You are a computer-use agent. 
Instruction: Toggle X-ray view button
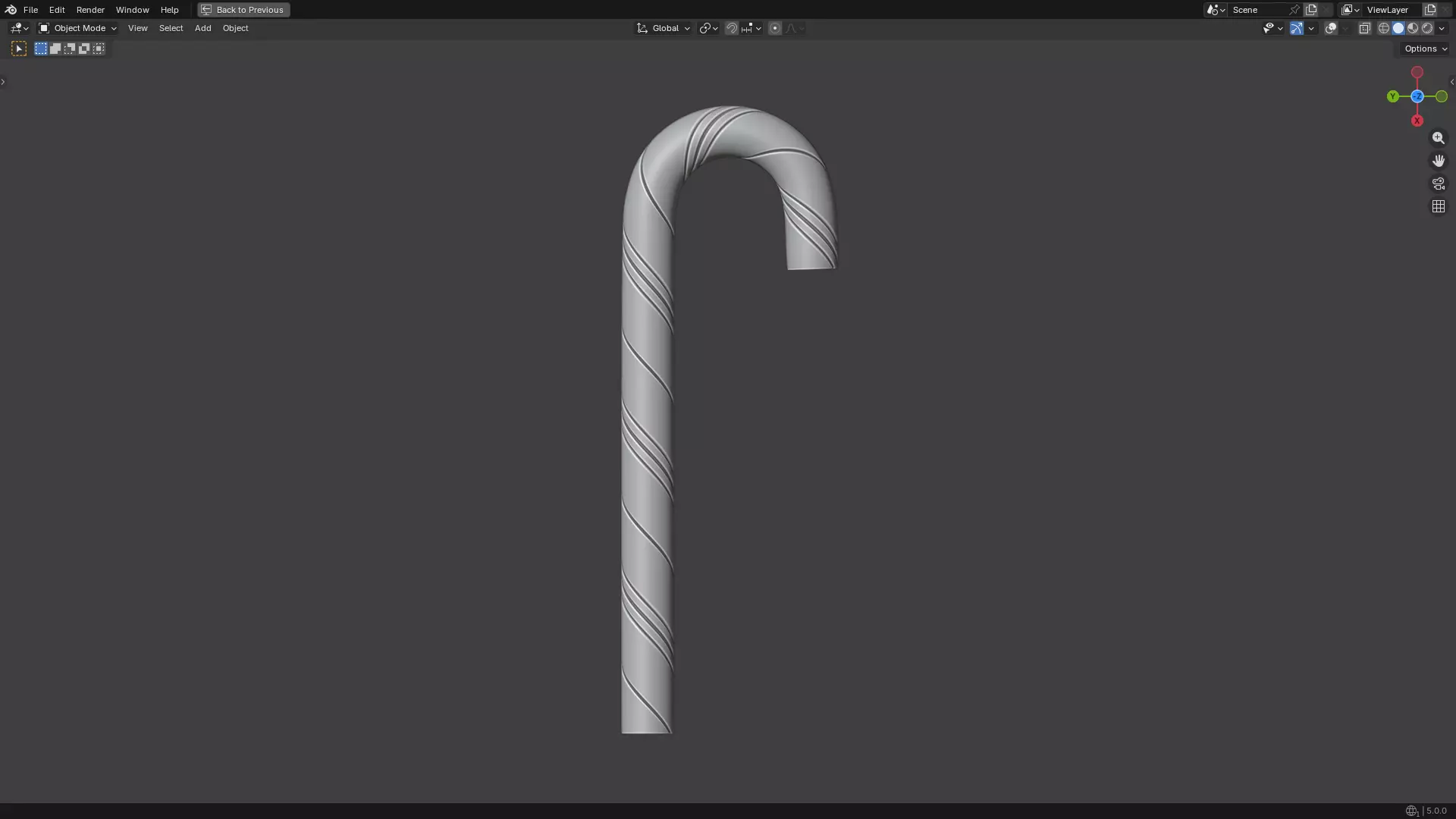[x=1364, y=28]
